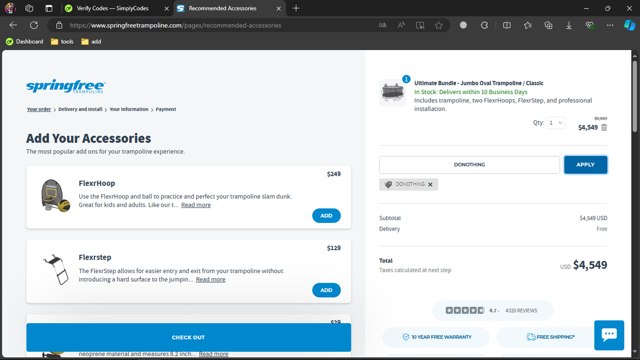This screenshot has height=360, width=640.
Task: Click the split screen icon
Action: 507,25
